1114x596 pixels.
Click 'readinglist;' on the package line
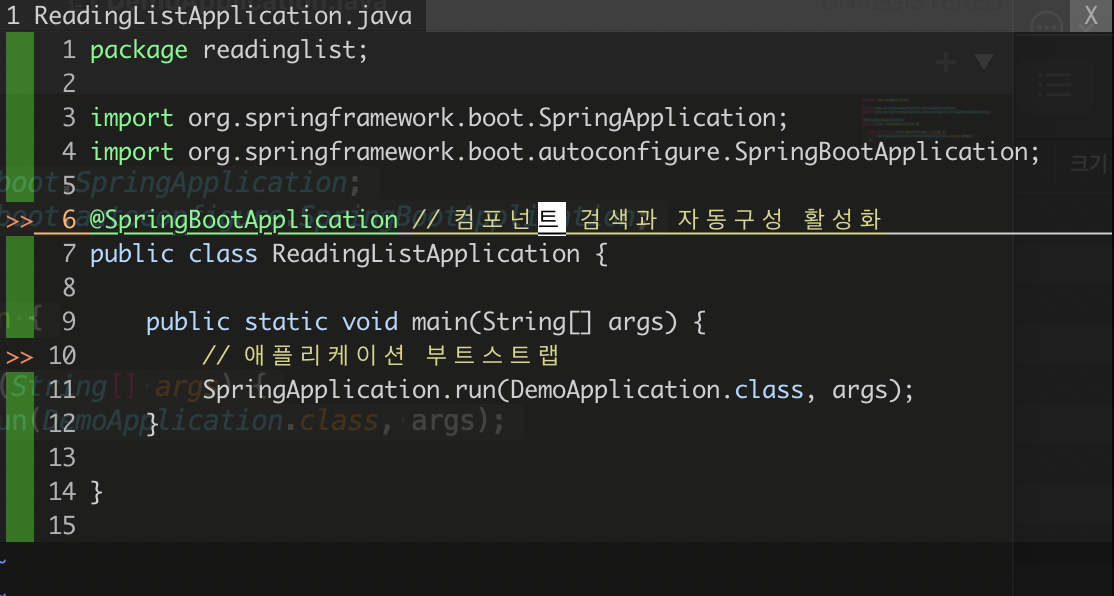[286, 50]
